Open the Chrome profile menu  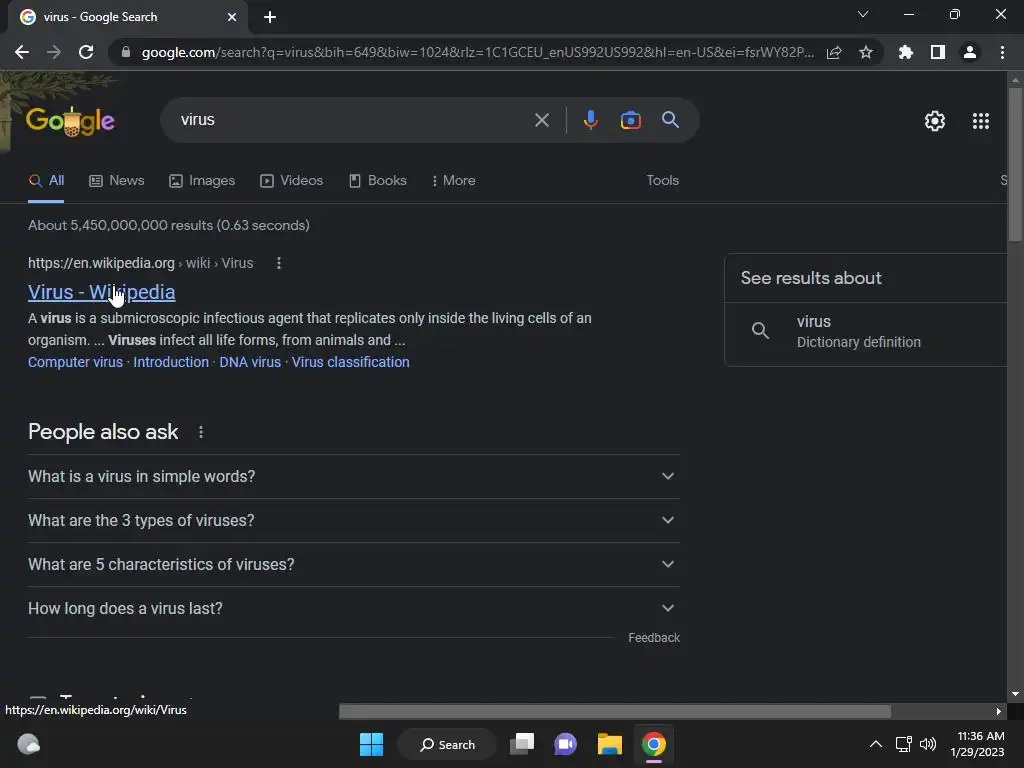[x=970, y=52]
